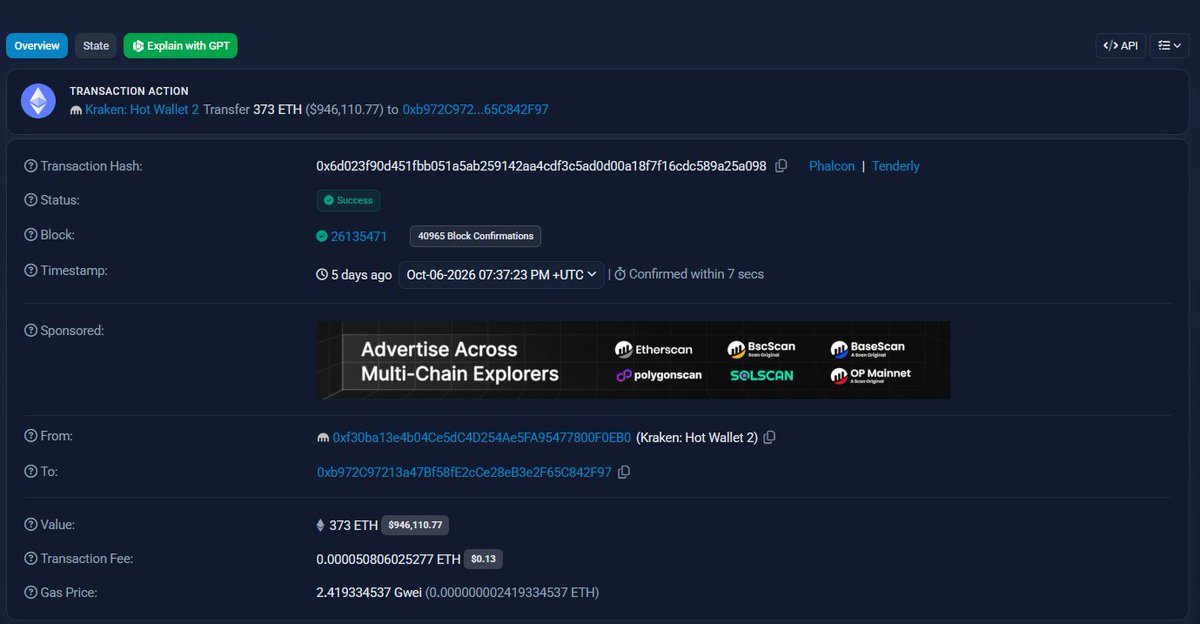The width and height of the screenshot is (1200, 624).
Task: Click the Confirmed within 7 secs text
Action: coord(696,274)
